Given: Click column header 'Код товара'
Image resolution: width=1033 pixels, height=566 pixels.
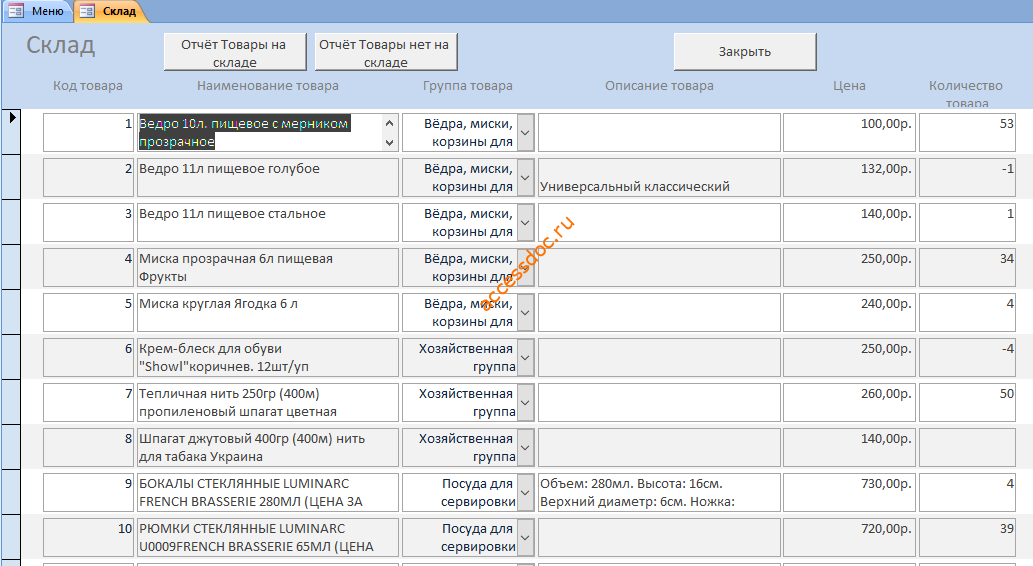Looking at the screenshot, I should 88,86.
